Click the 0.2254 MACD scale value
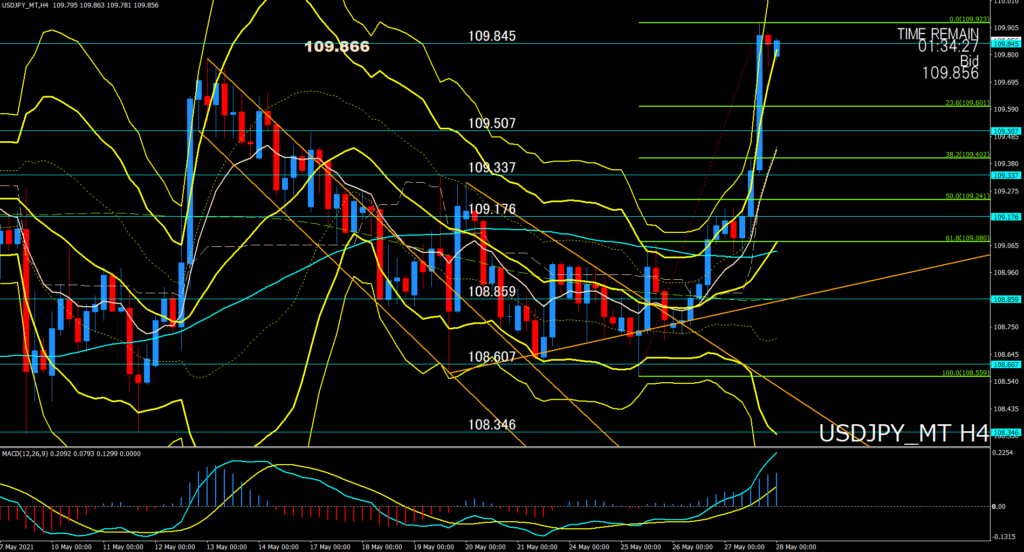 tap(1002, 452)
